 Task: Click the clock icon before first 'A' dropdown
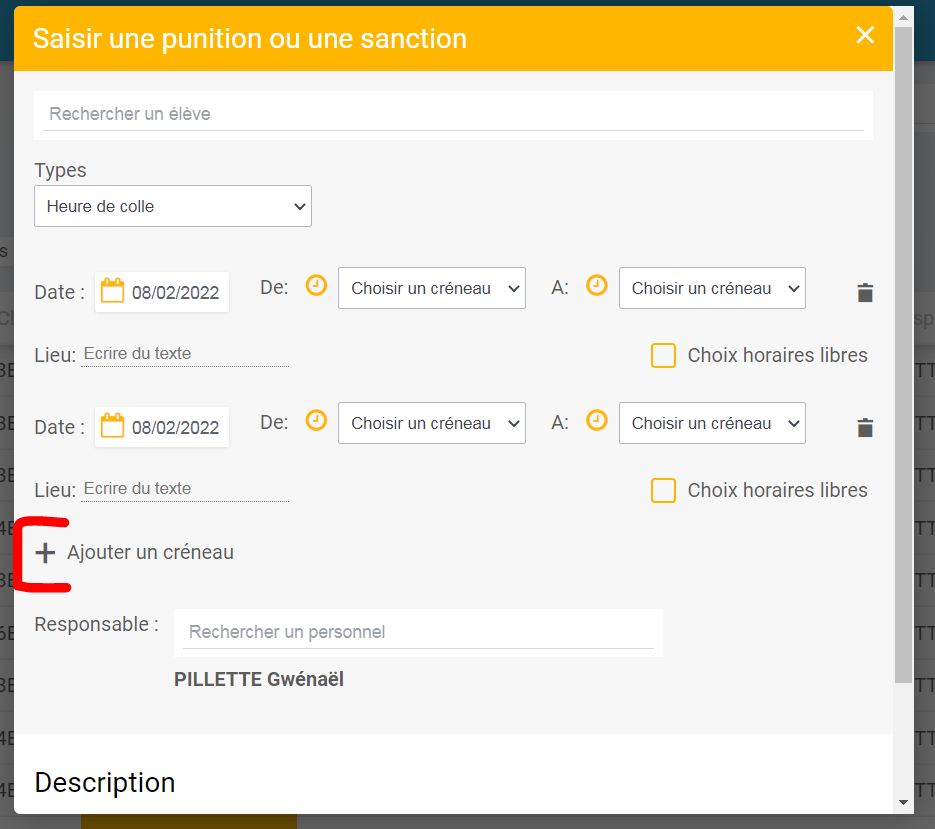point(596,286)
